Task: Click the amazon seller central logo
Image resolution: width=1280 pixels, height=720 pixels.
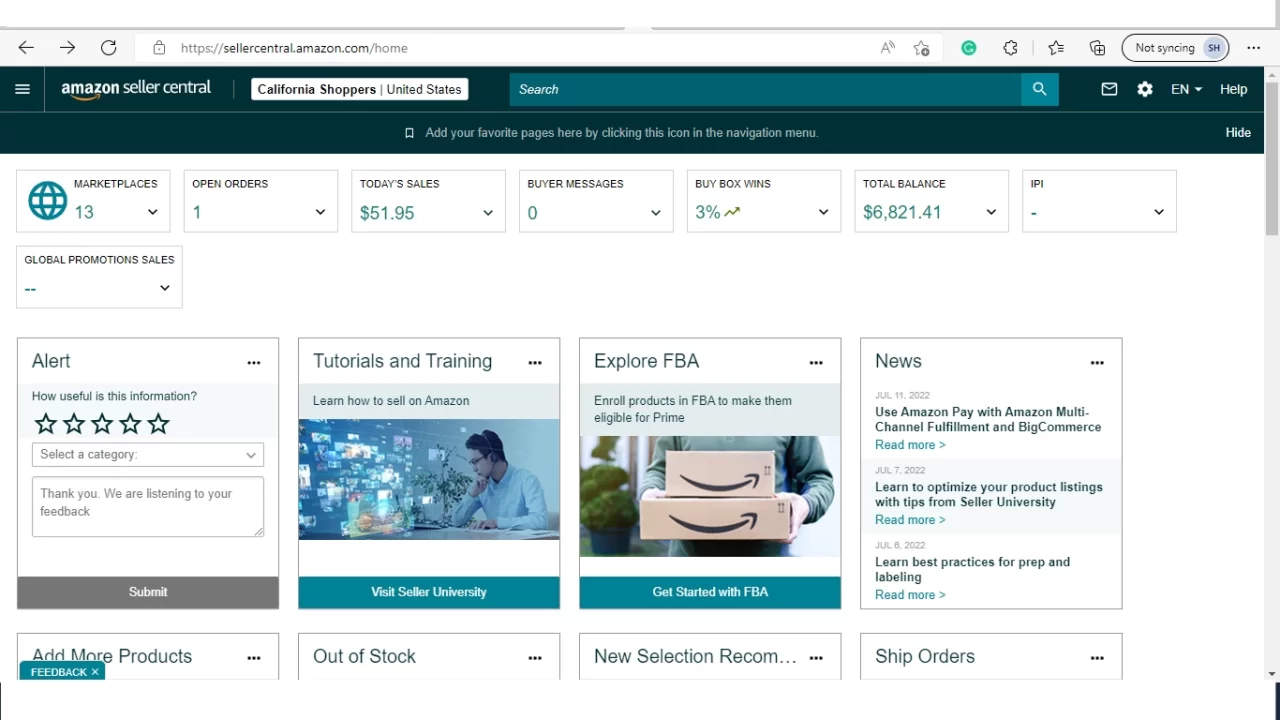Action: coord(135,89)
